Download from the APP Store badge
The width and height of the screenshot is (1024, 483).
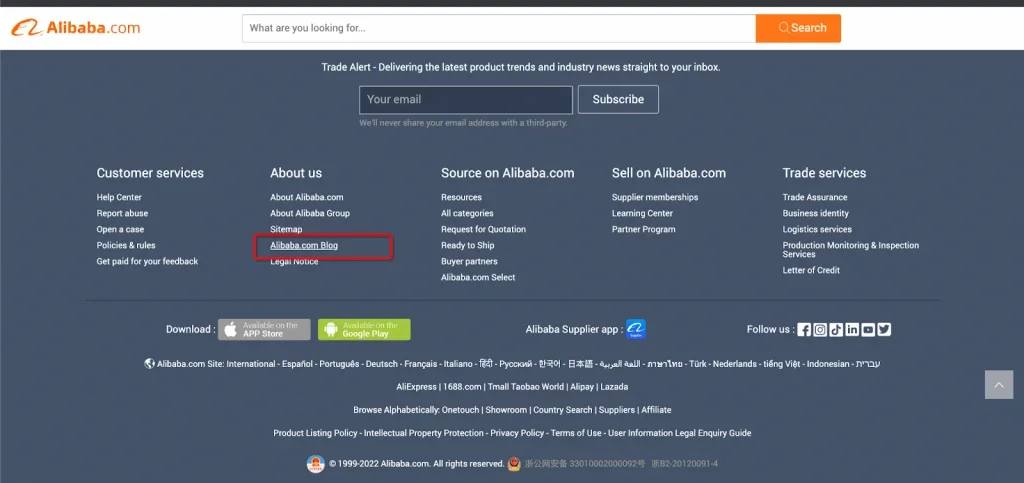pyautogui.click(x=264, y=330)
